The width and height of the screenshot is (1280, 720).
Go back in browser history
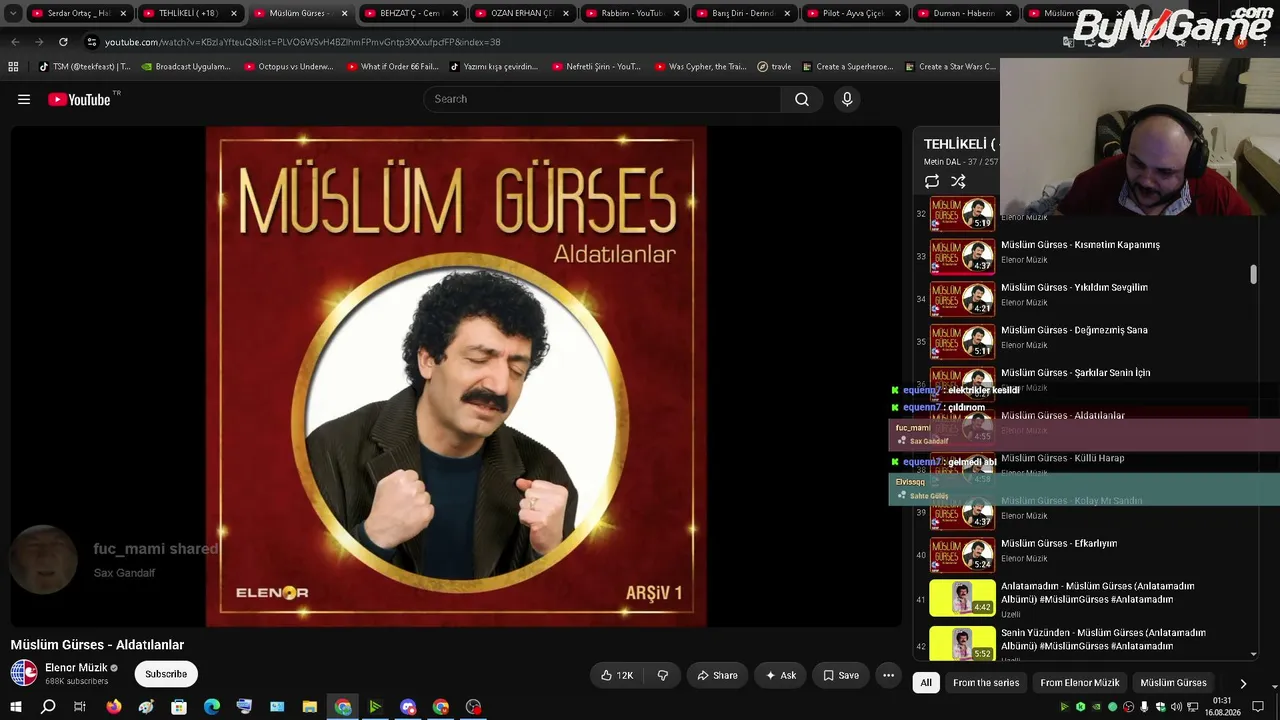coord(15,42)
